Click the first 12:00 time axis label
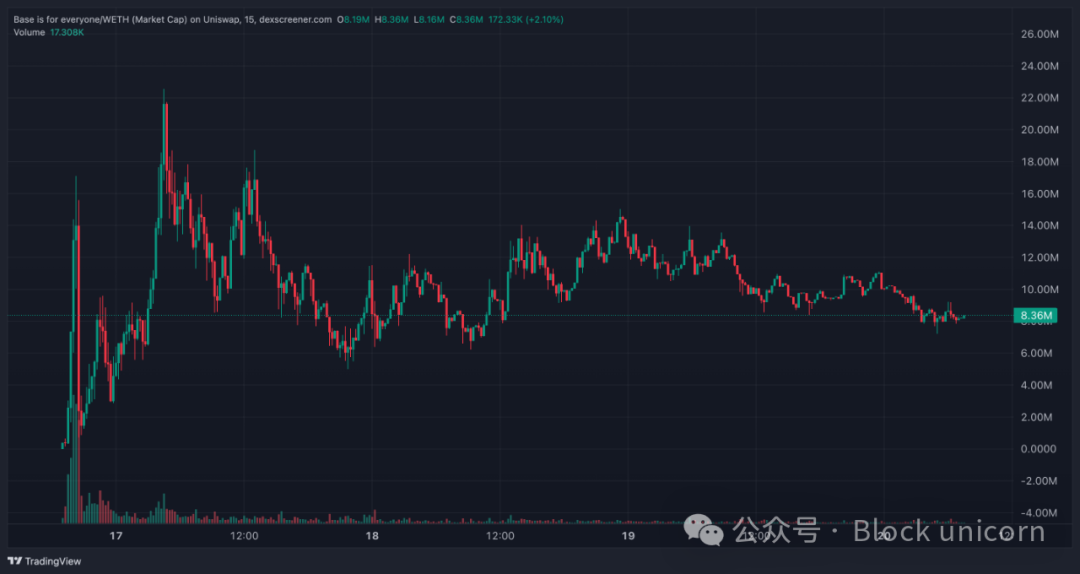The width and height of the screenshot is (1080, 574). 244,535
